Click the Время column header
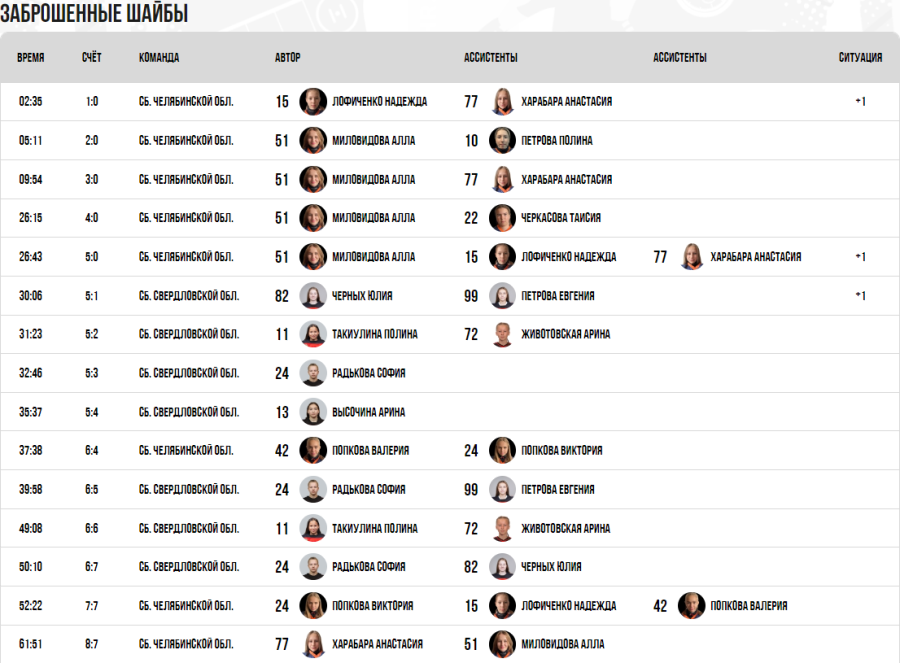The image size is (900, 663). point(31,58)
